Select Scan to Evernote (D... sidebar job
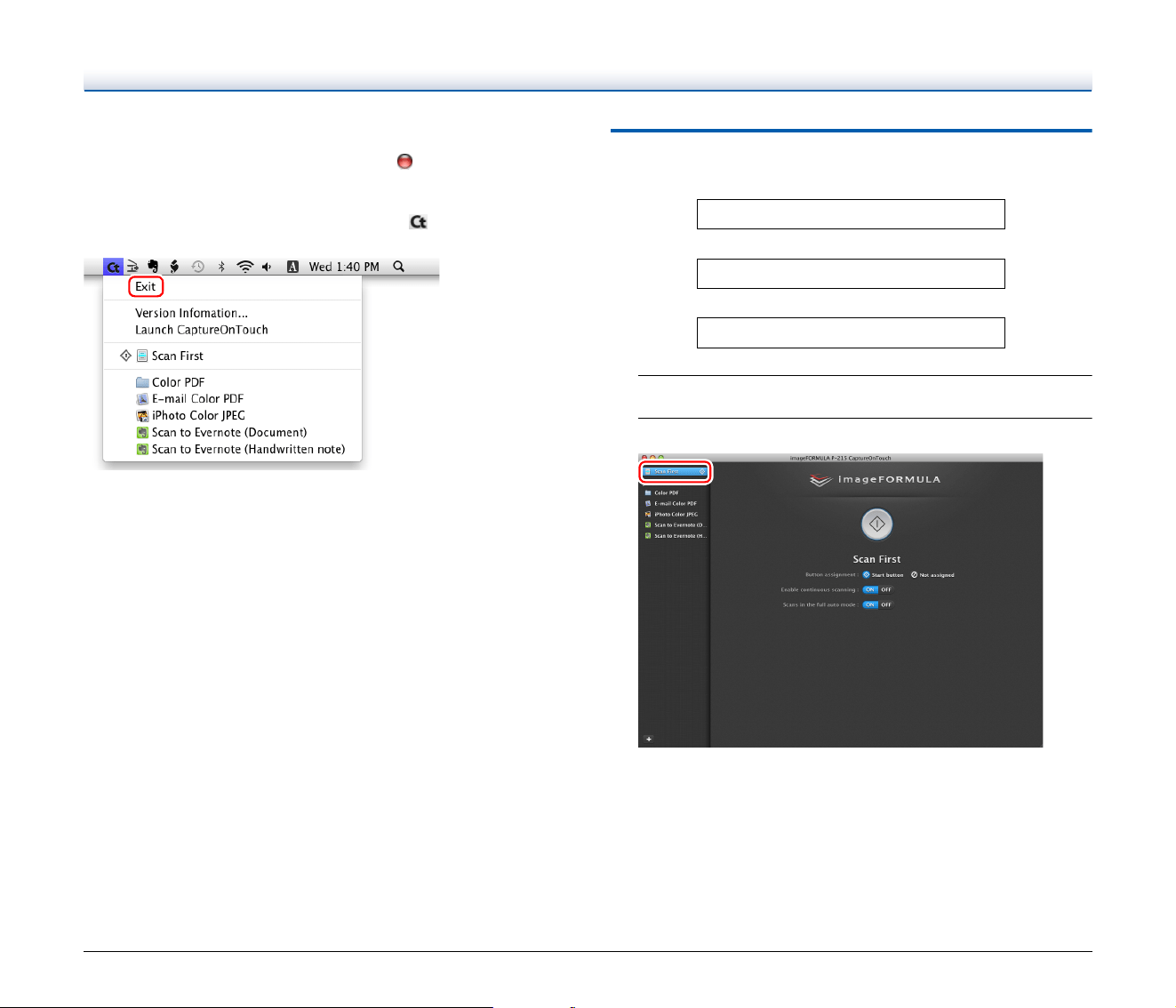This screenshot has width=1176, height=1008. 679,525
